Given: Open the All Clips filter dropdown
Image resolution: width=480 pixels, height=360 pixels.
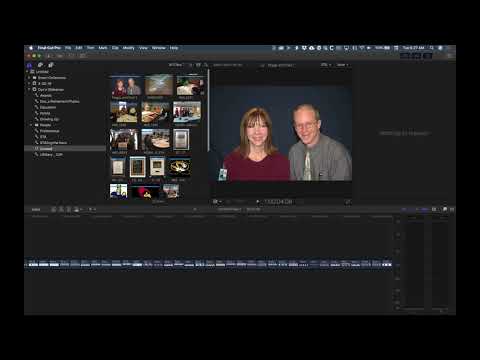Looking at the screenshot, I should coord(176,65).
